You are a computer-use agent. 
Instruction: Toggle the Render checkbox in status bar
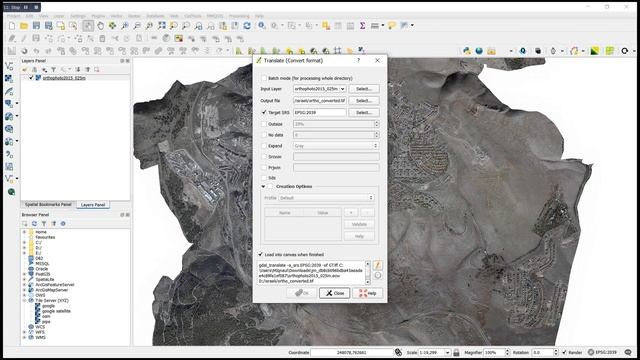[564, 352]
